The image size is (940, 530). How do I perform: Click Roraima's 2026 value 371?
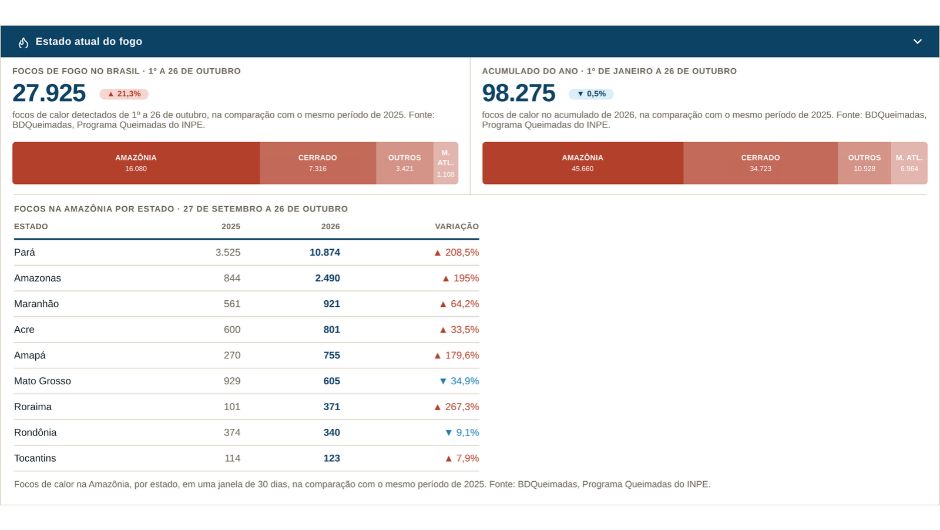pos(332,407)
